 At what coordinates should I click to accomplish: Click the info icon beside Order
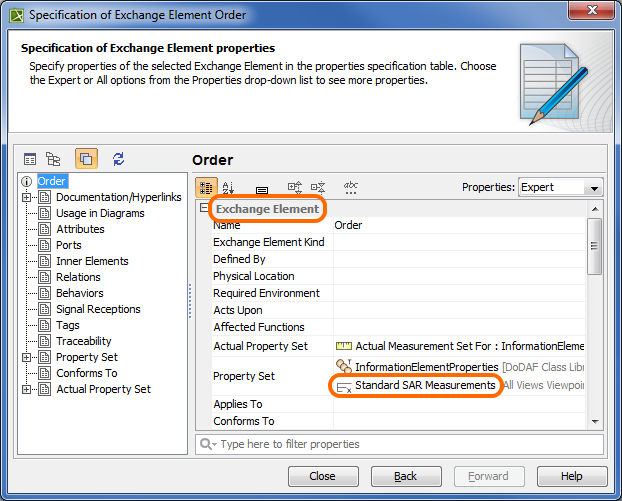pos(27,181)
